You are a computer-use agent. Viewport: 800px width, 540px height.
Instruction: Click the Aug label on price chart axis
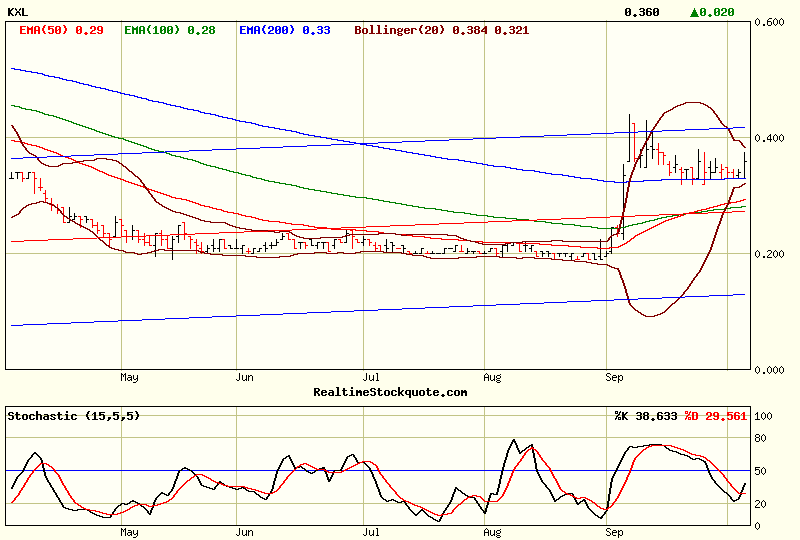492,377
